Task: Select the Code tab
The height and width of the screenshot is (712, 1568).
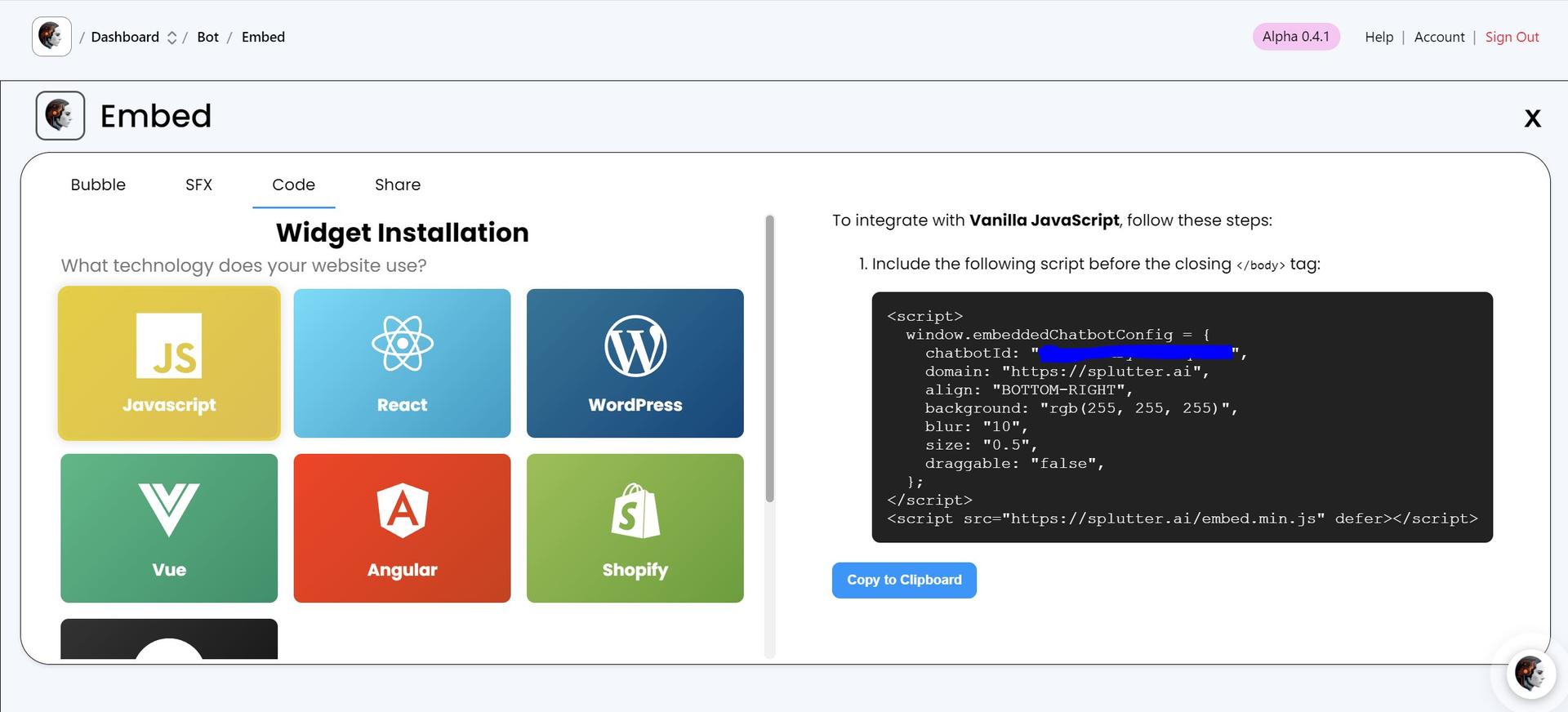Action: (293, 185)
